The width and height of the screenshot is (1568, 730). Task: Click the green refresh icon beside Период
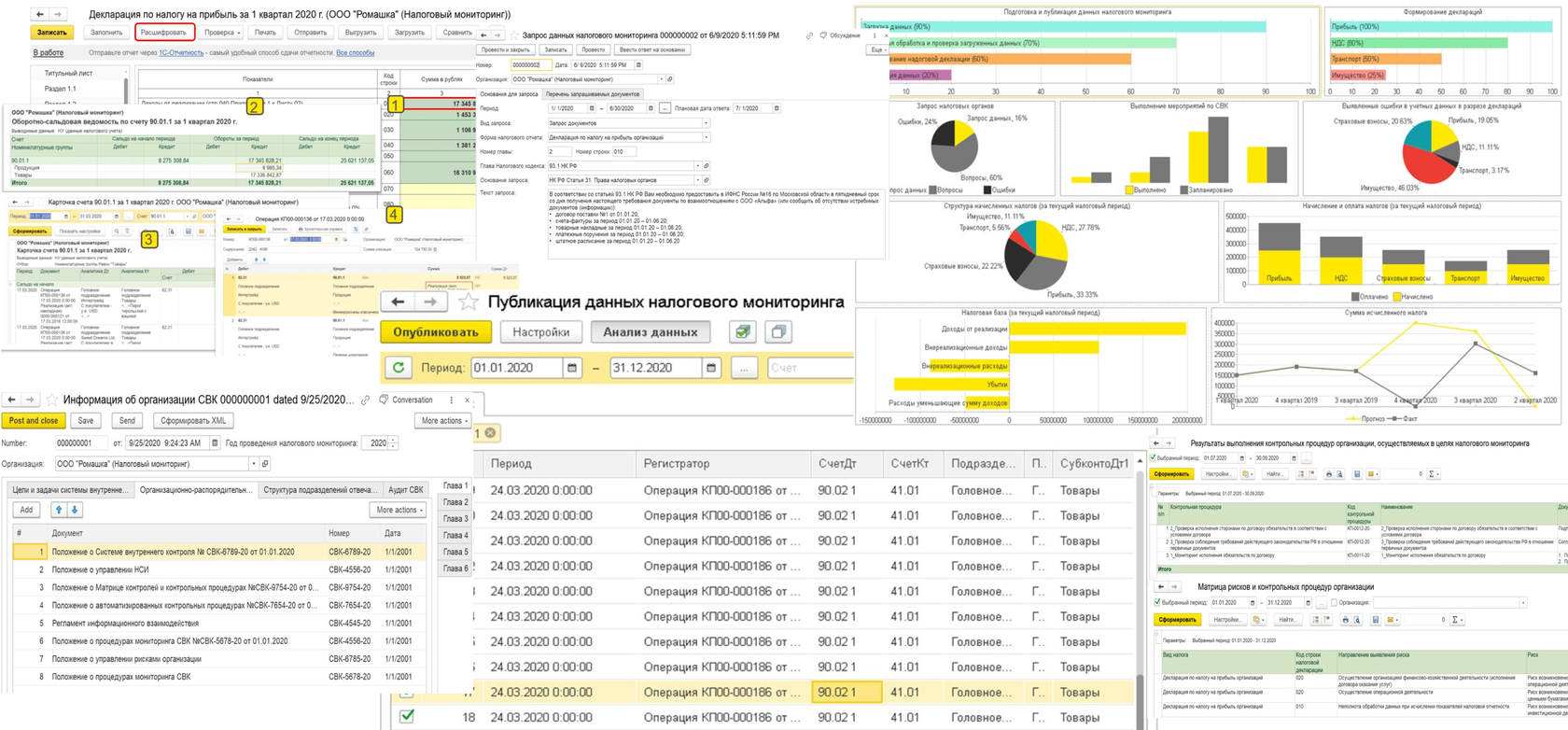pos(399,368)
